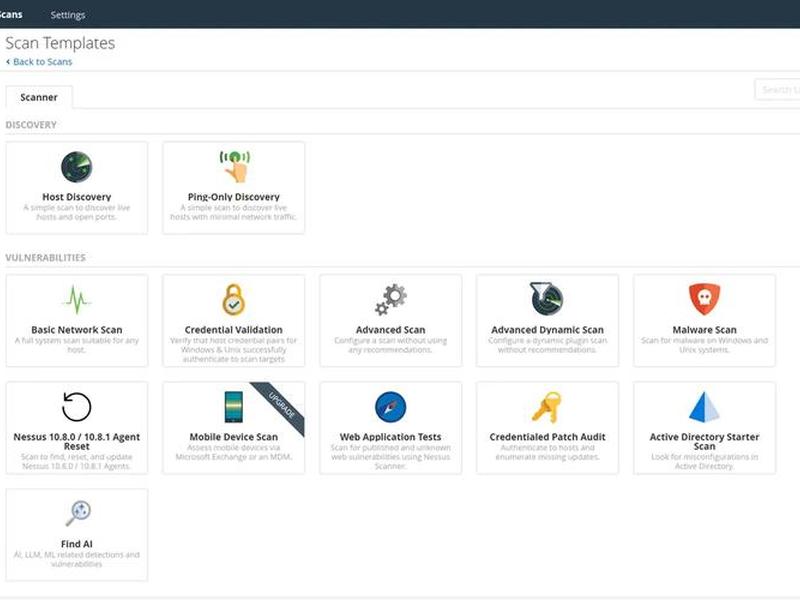Choose the Basic Network Scan title
This screenshot has height=600, width=800.
tap(77, 330)
